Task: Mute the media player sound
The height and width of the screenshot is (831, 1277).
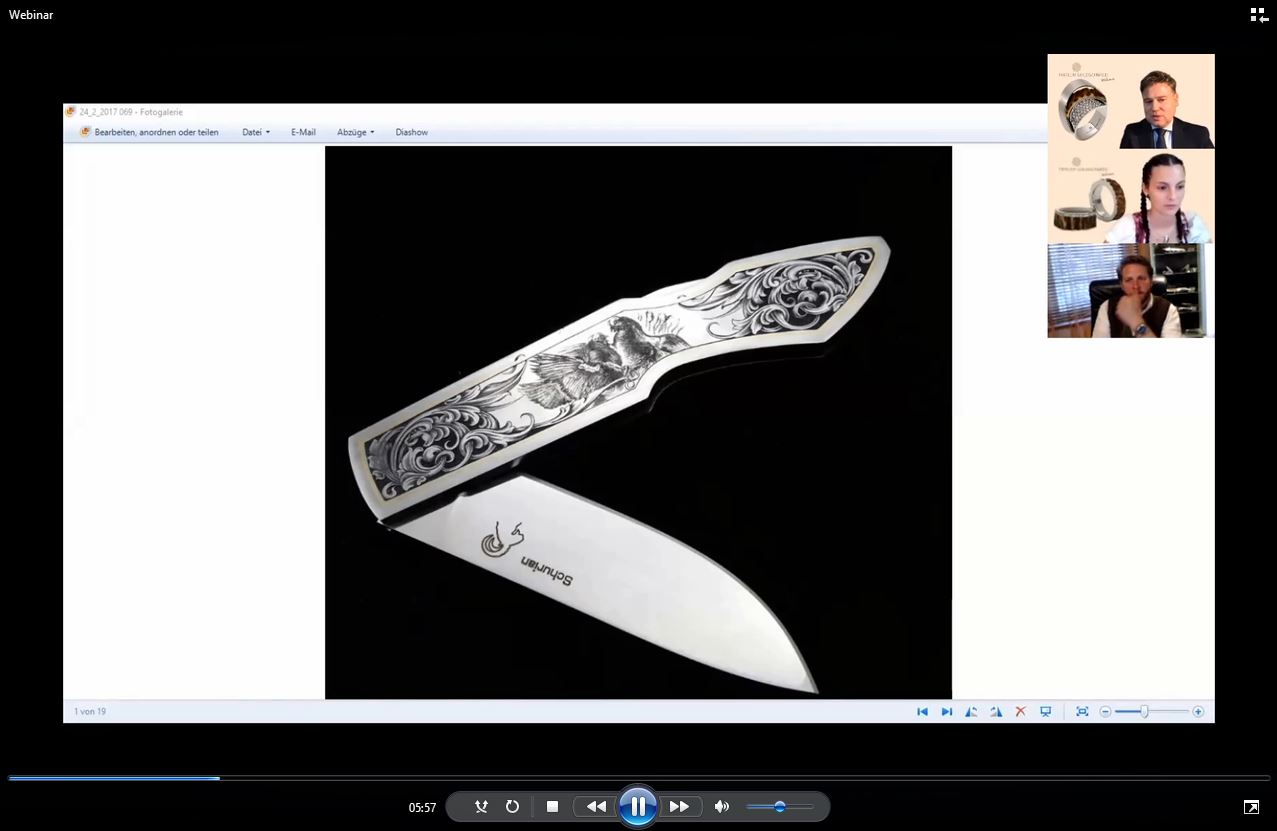Action: 722,806
